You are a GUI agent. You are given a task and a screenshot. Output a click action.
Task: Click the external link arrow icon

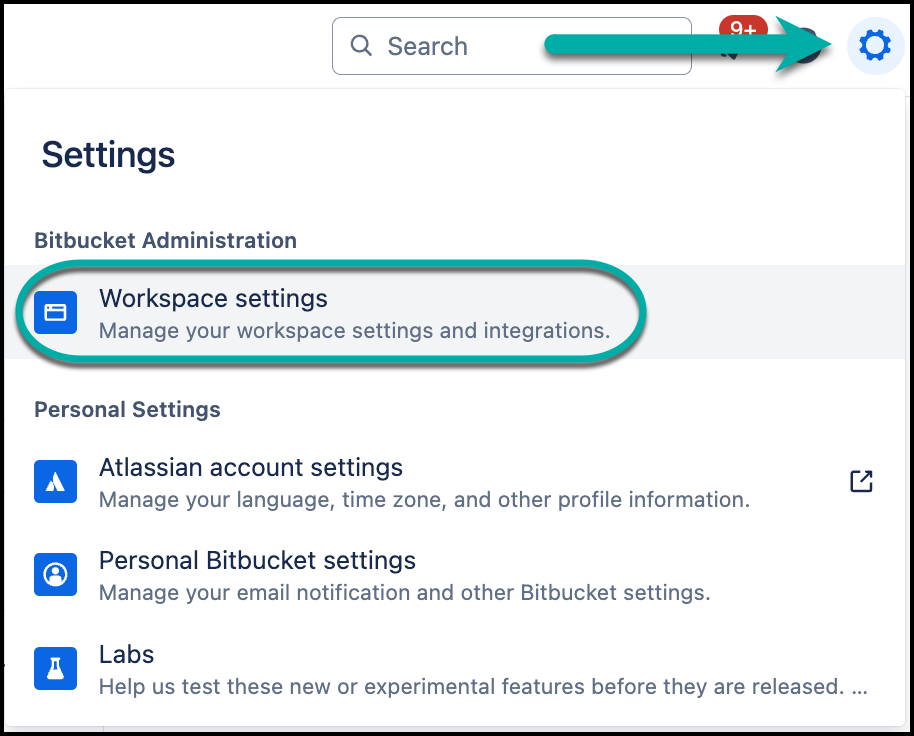(x=861, y=481)
